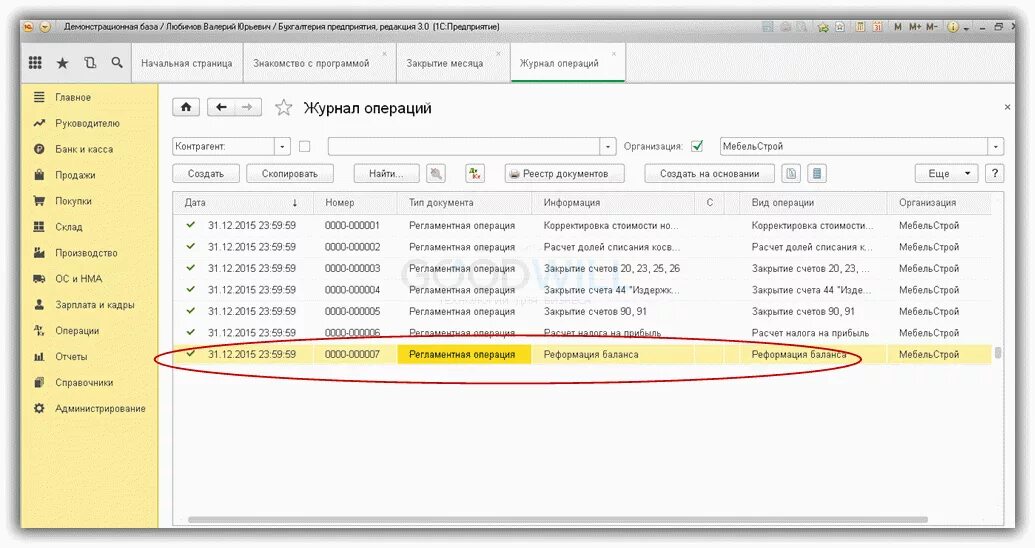Click in the counterparty value input field
Image resolution: width=1035 pixels, height=548 pixels.
[x=464, y=147]
